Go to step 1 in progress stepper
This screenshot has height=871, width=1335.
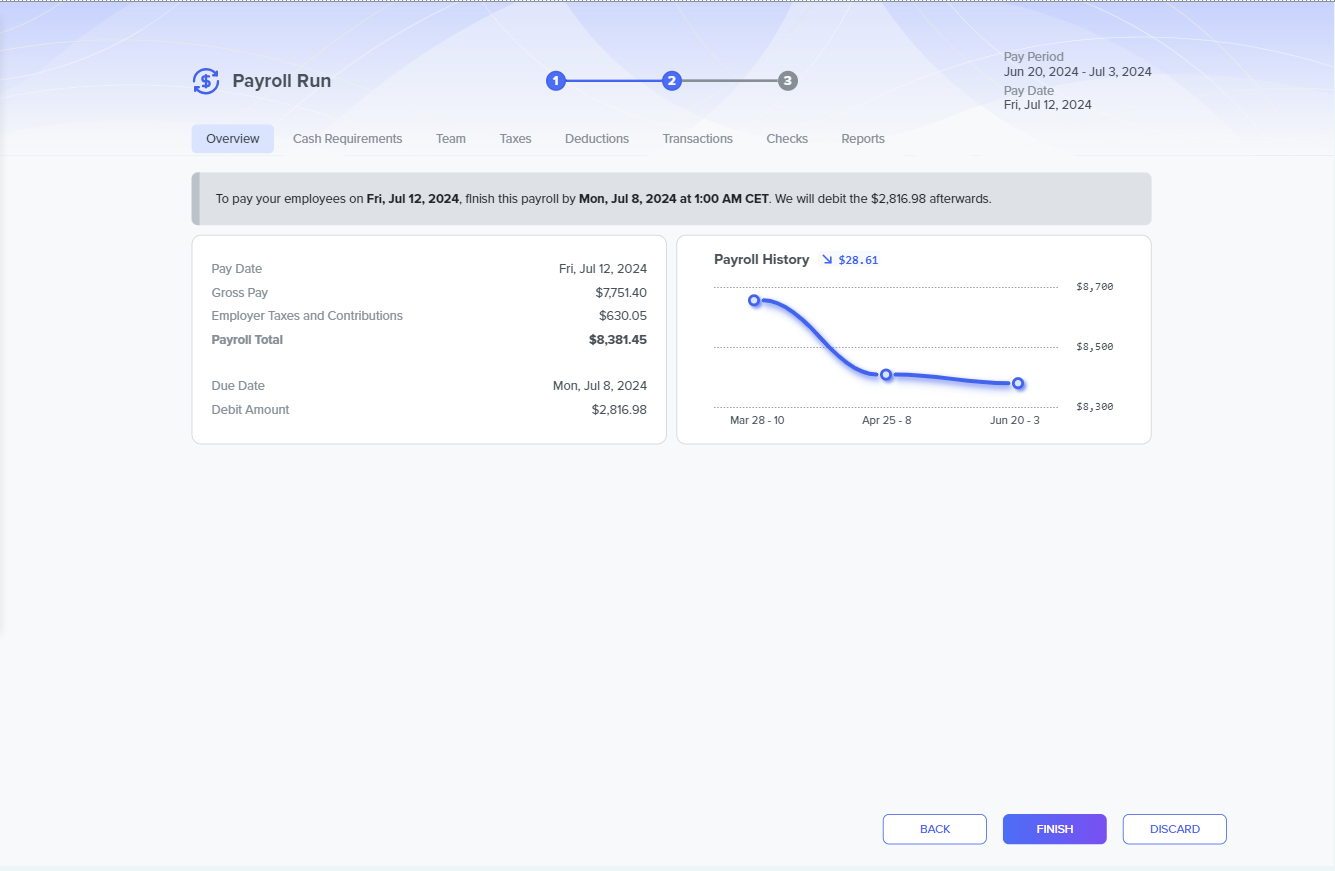556,81
